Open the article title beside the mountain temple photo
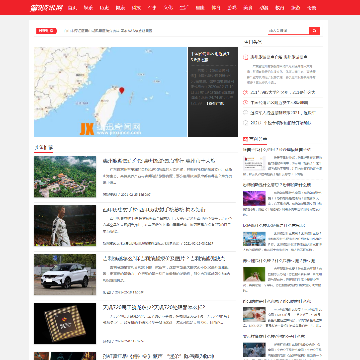This screenshot has width=360, height=360. point(159,161)
